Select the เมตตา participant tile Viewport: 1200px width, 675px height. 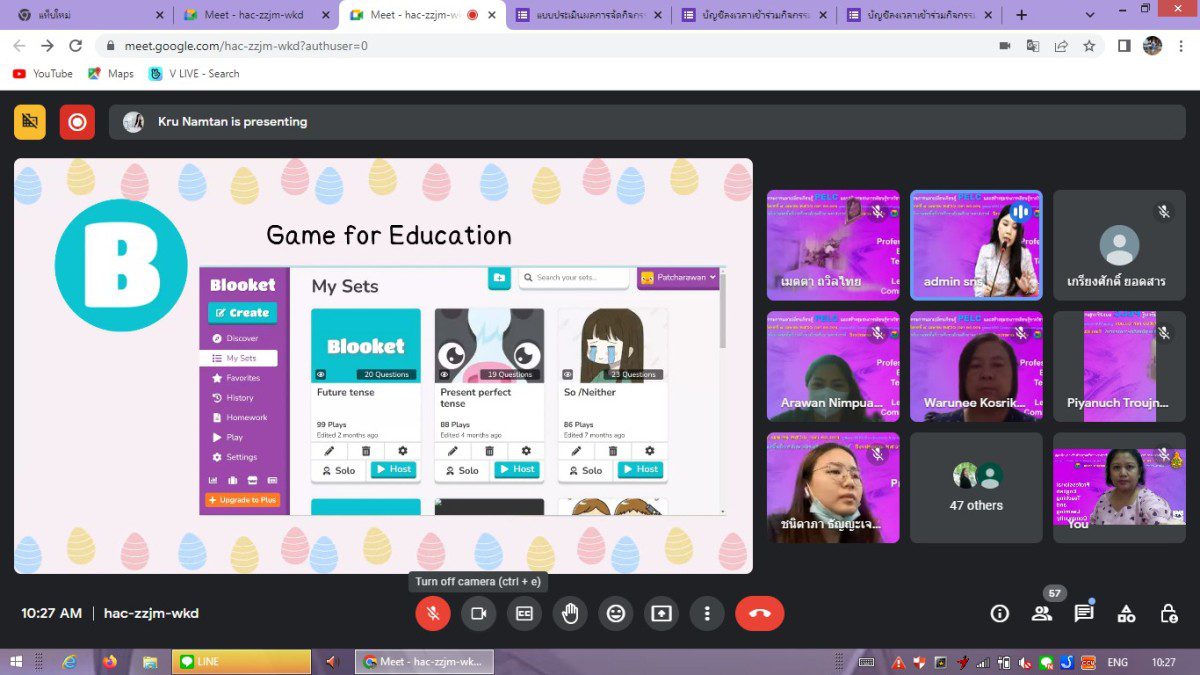pyautogui.click(x=833, y=245)
